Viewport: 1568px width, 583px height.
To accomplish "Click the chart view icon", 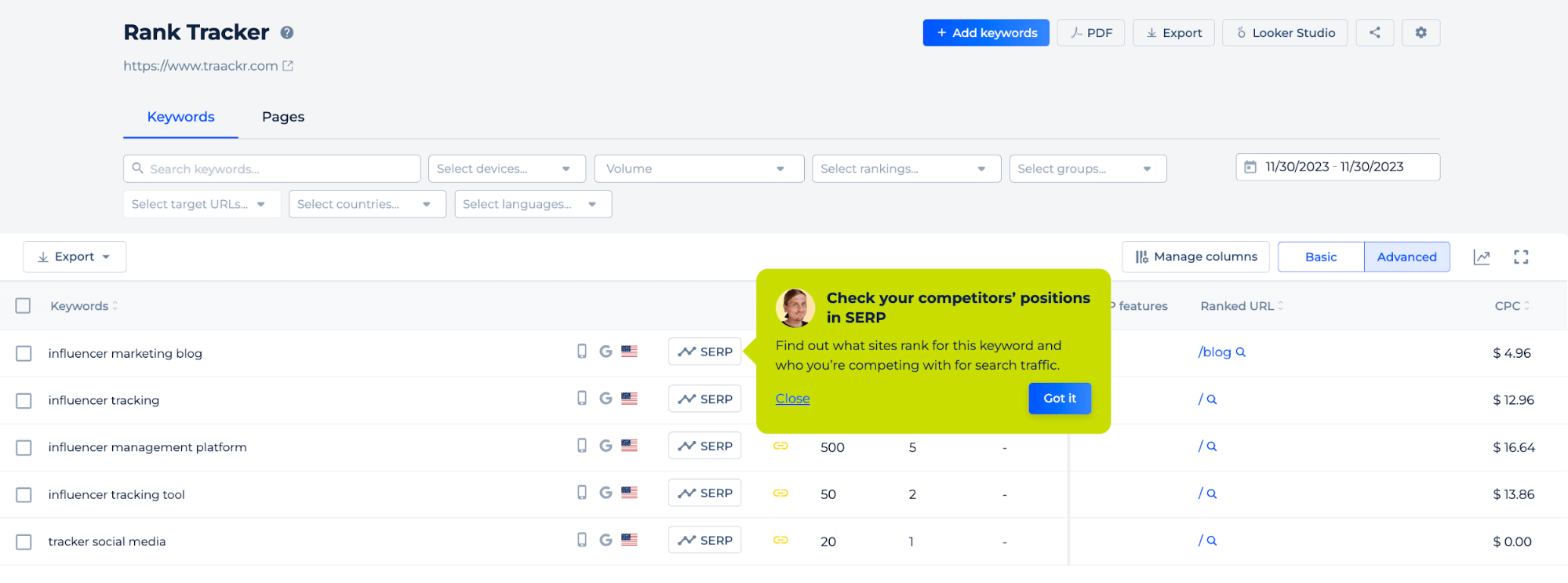I will coord(1482,257).
